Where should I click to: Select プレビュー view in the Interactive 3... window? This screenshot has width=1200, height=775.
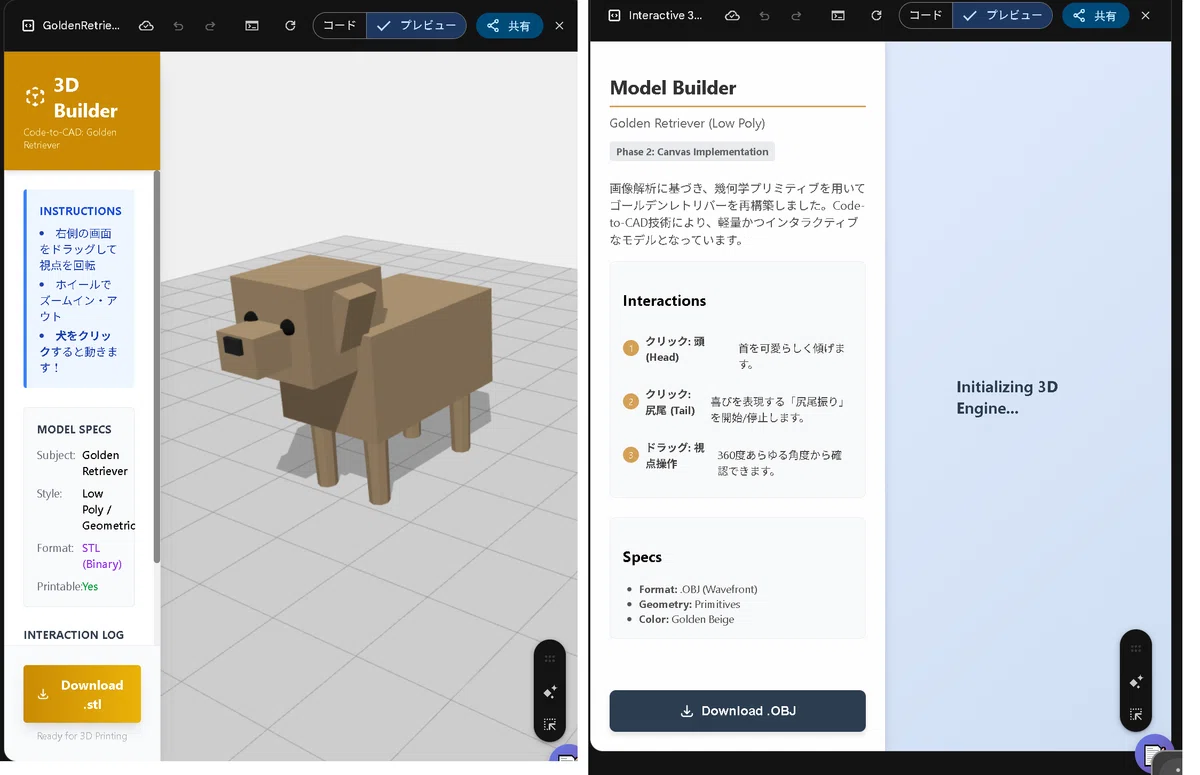tap(1002, 16)
